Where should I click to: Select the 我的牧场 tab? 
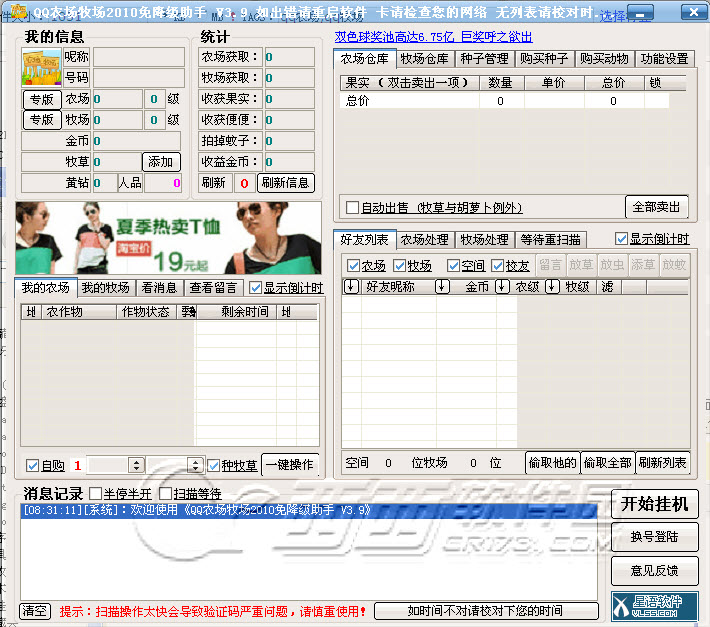click(x=105, y=288)
